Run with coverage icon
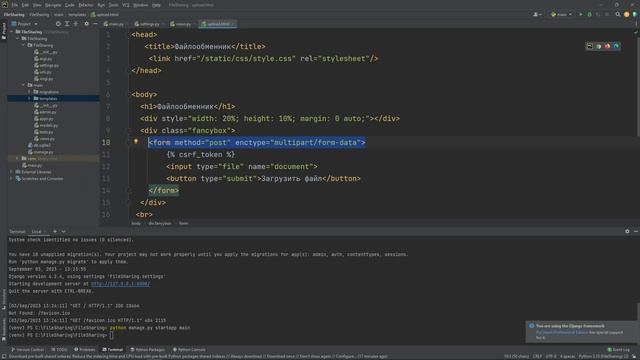 point(598,14)
